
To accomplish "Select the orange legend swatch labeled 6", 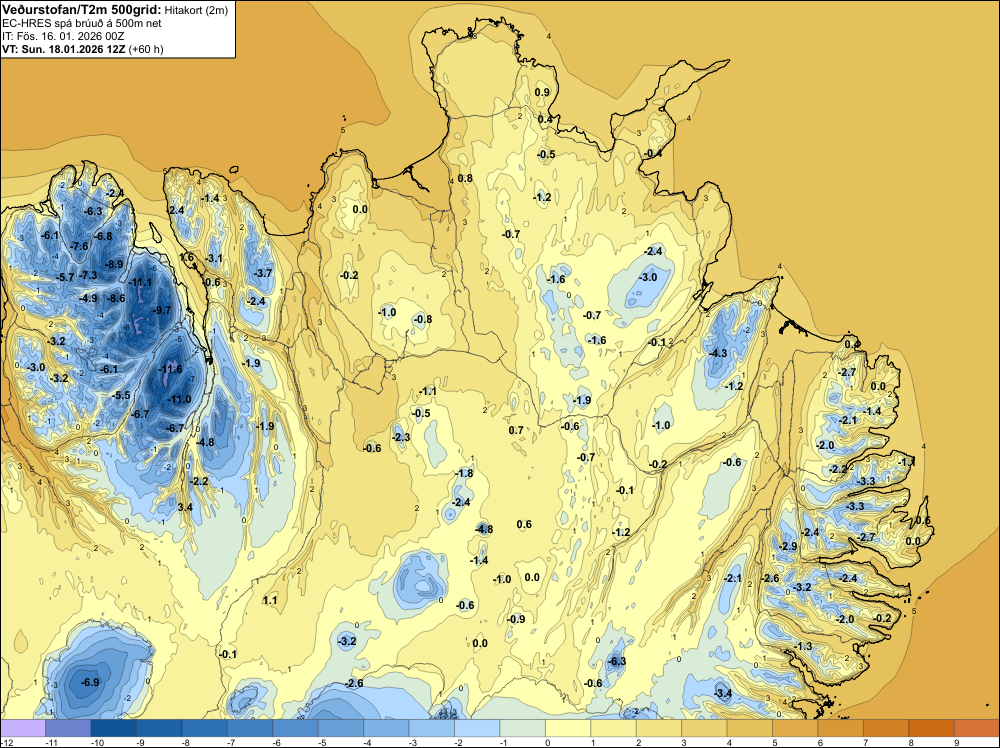I will click(x=841, y=728).
